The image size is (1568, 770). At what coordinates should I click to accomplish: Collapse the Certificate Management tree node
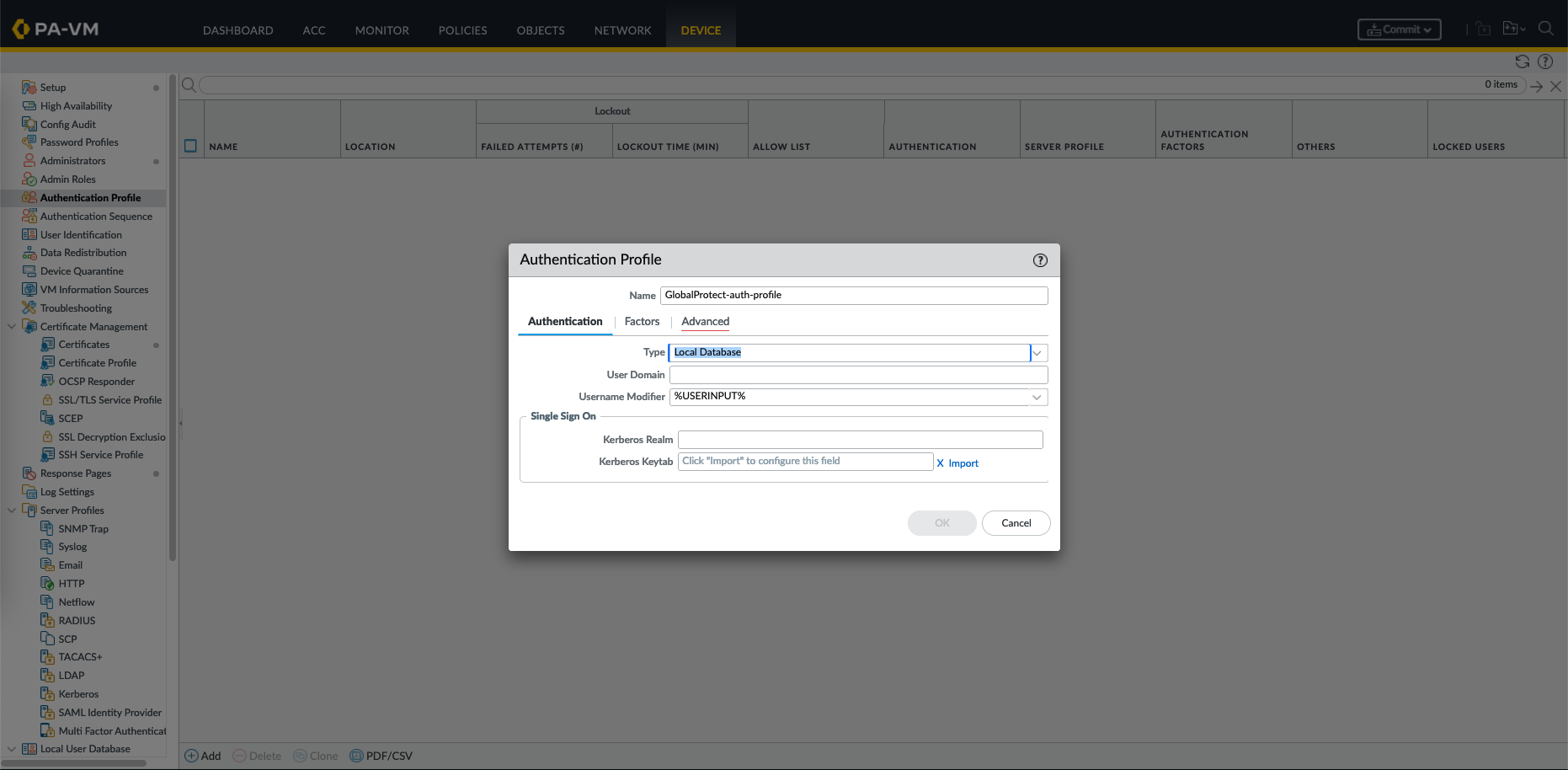[x=12, y=326]
